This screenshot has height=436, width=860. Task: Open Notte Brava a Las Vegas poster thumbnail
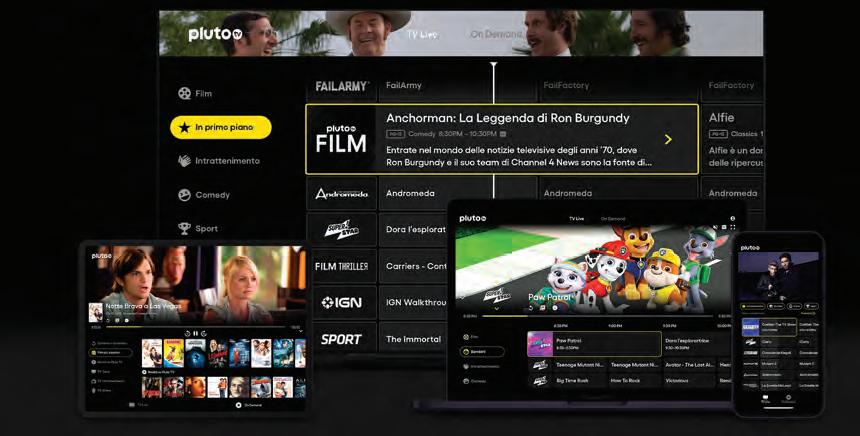[x=95, y=312]
